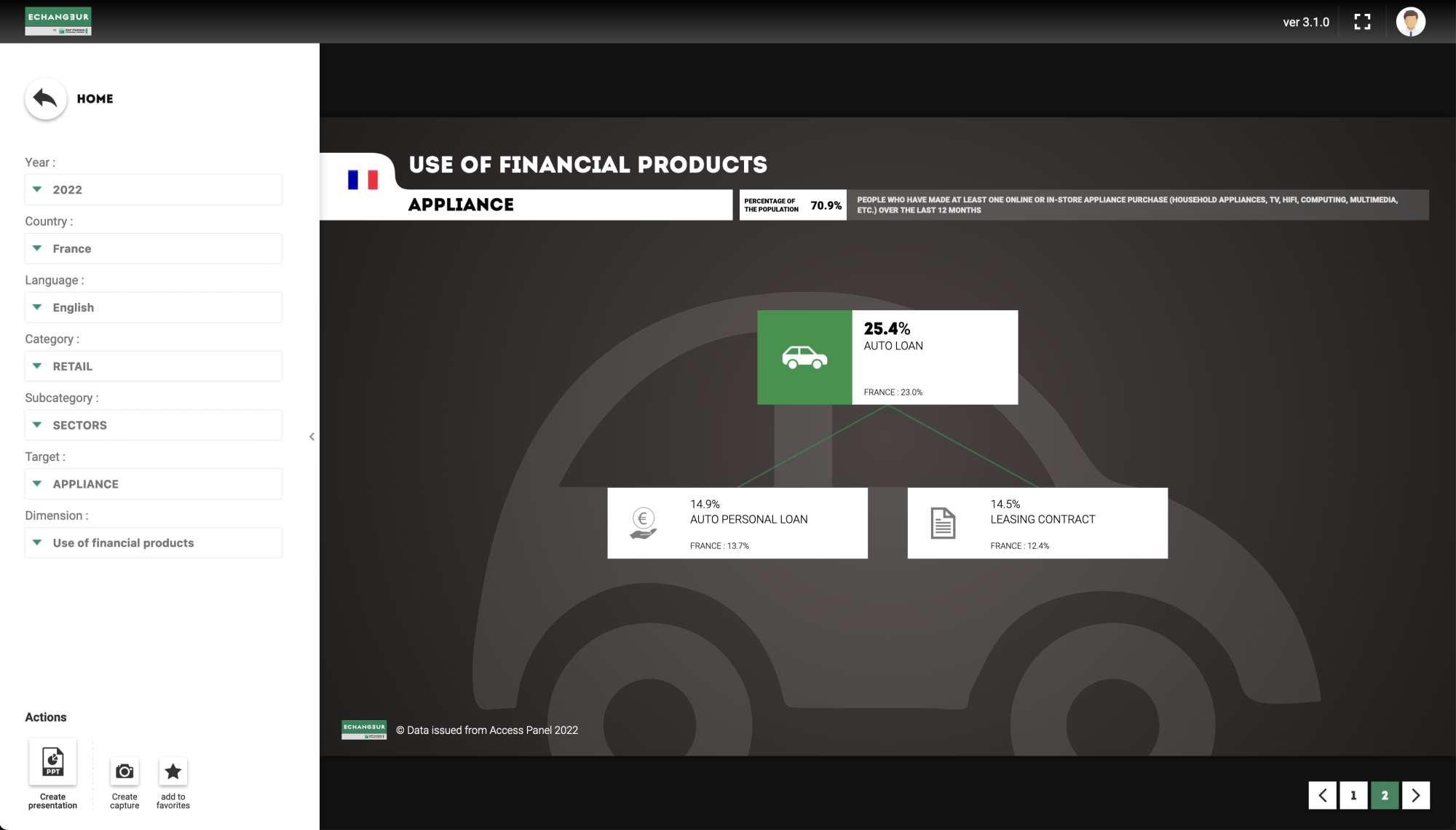This screenshot has width=1456, height=830.
Task: Open the user profile avatar
Action: coord(1410,22)
